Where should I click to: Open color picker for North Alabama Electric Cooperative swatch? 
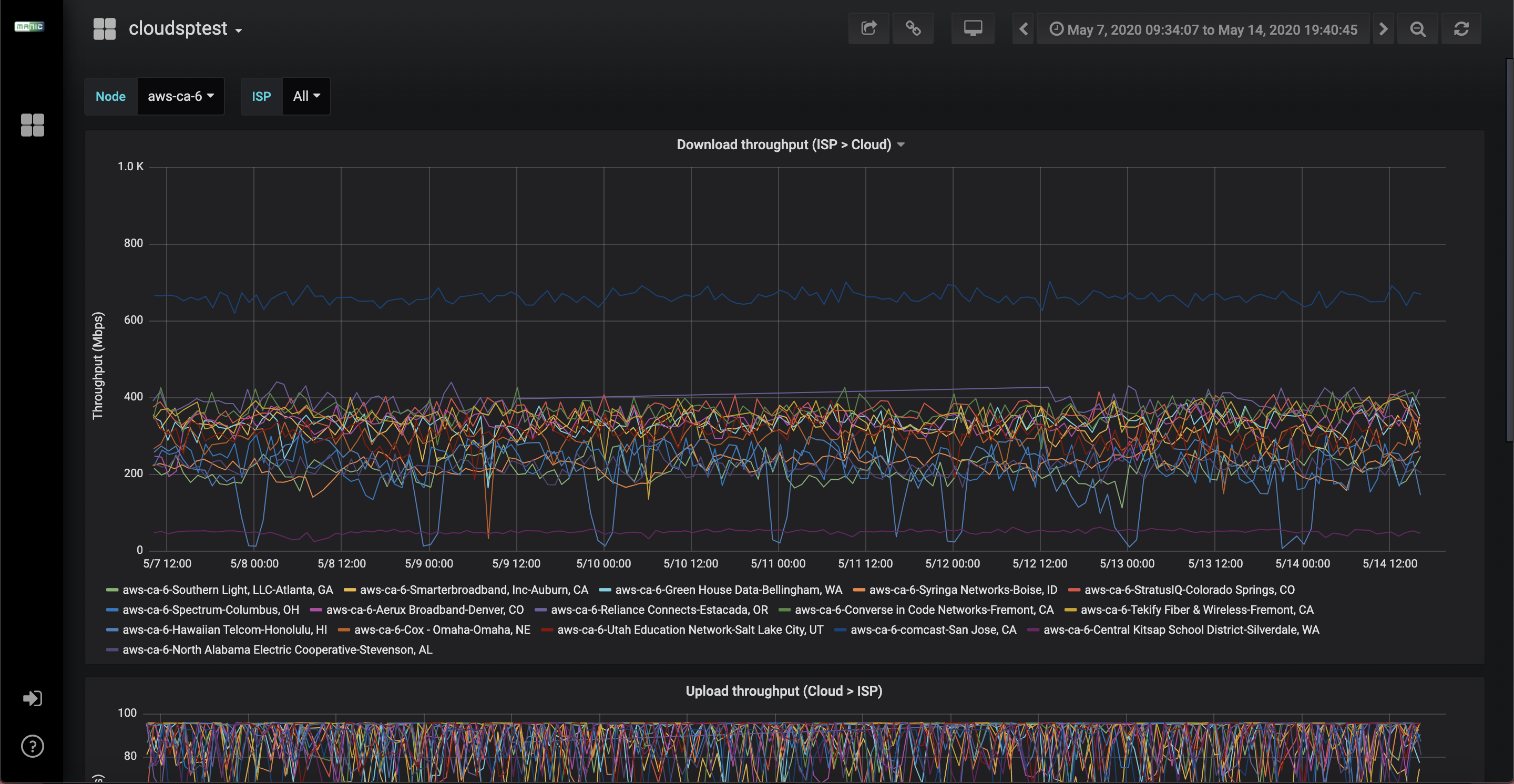point(111,650)
